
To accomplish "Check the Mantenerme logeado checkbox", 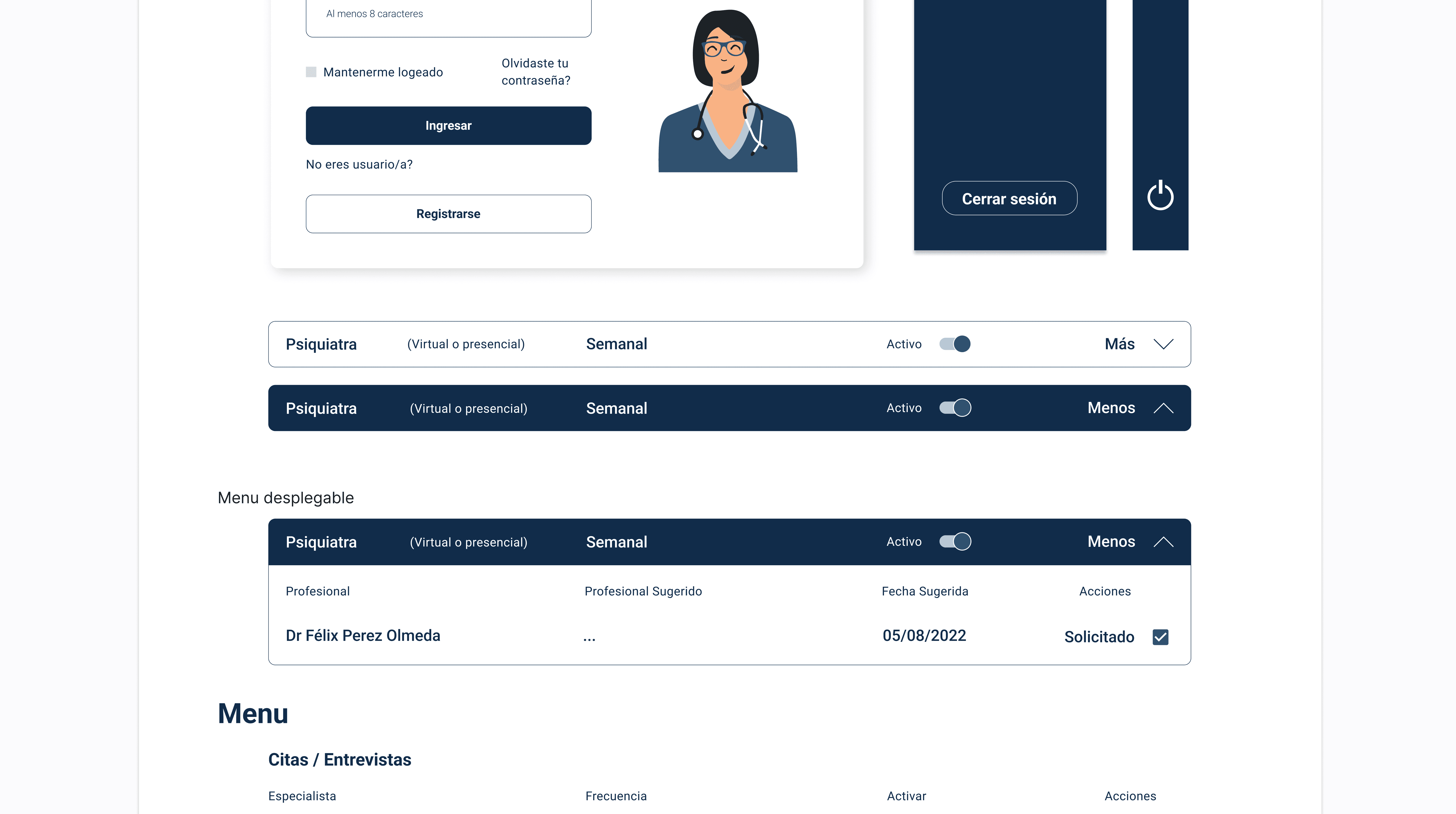I will (x=311, y=72).
